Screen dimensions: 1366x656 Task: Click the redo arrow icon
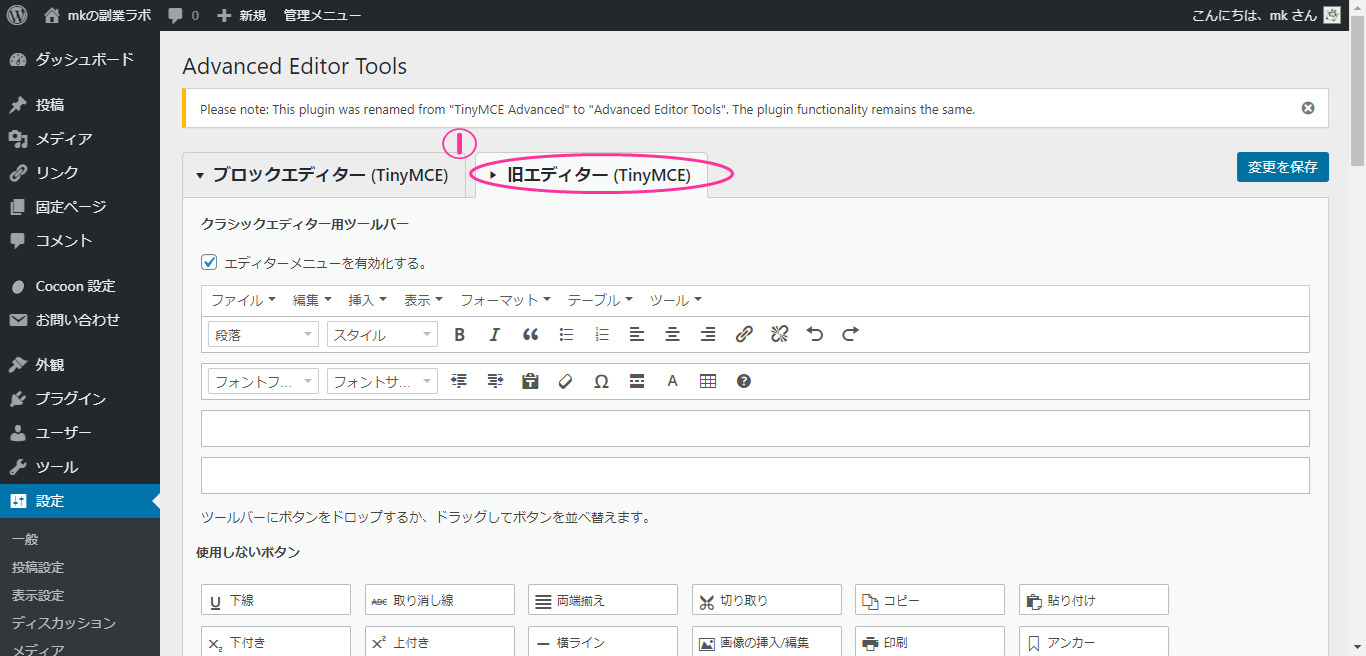(851, 335)
